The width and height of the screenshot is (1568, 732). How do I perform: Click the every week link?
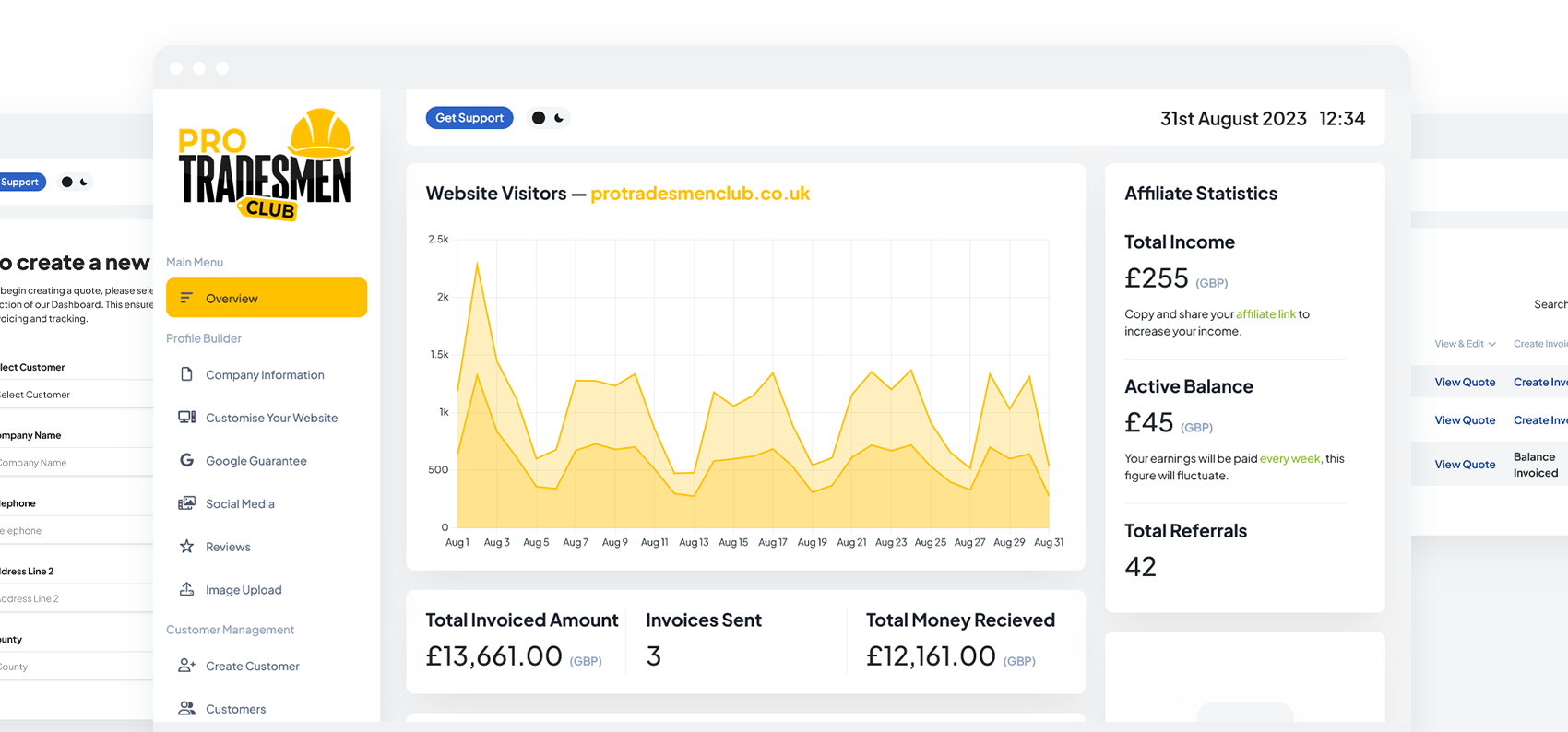click(x=1289, y=458)
